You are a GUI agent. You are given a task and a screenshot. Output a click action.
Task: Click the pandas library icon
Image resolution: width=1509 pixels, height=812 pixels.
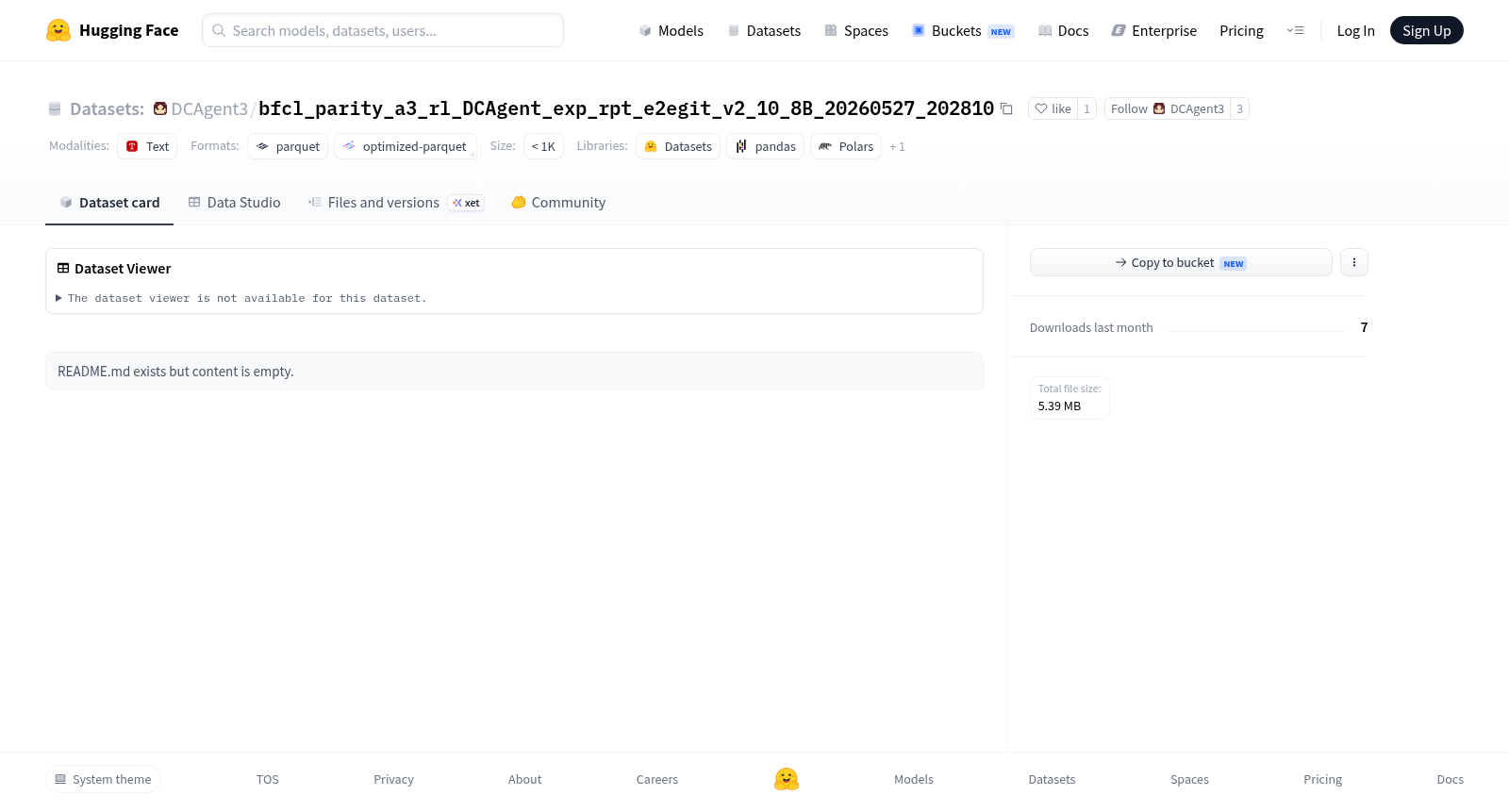click(741, 146)
